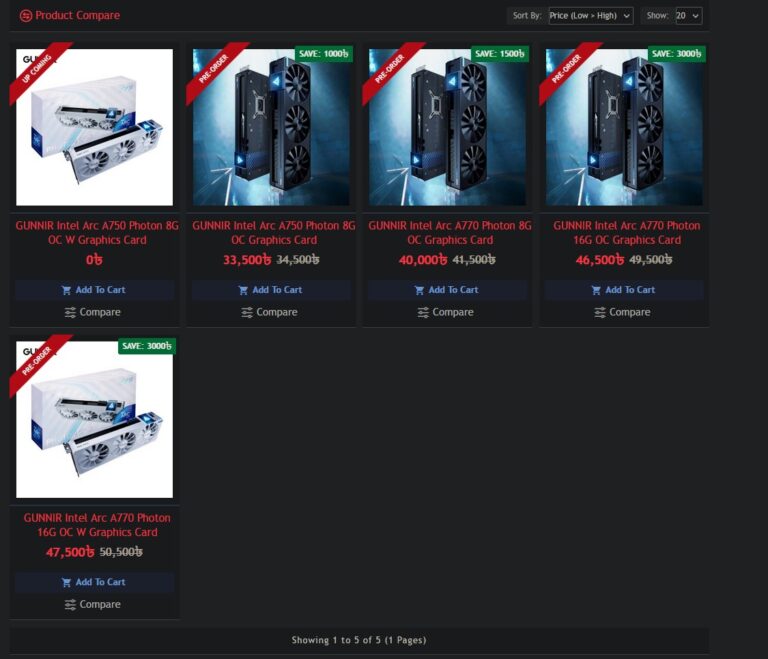Open the A770 Photon 16G OC W title link
768x659 pixels.
[97, 525]
